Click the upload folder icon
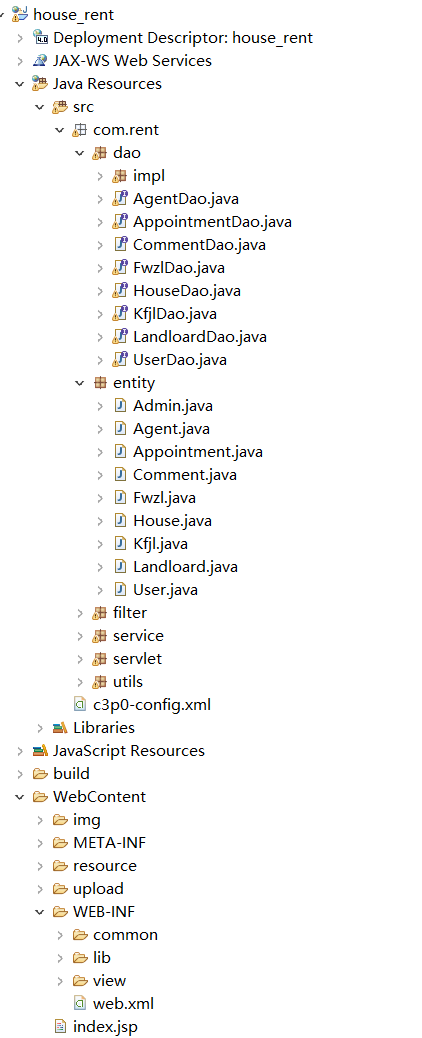422x1038 pixels. (x=60, y=888)
